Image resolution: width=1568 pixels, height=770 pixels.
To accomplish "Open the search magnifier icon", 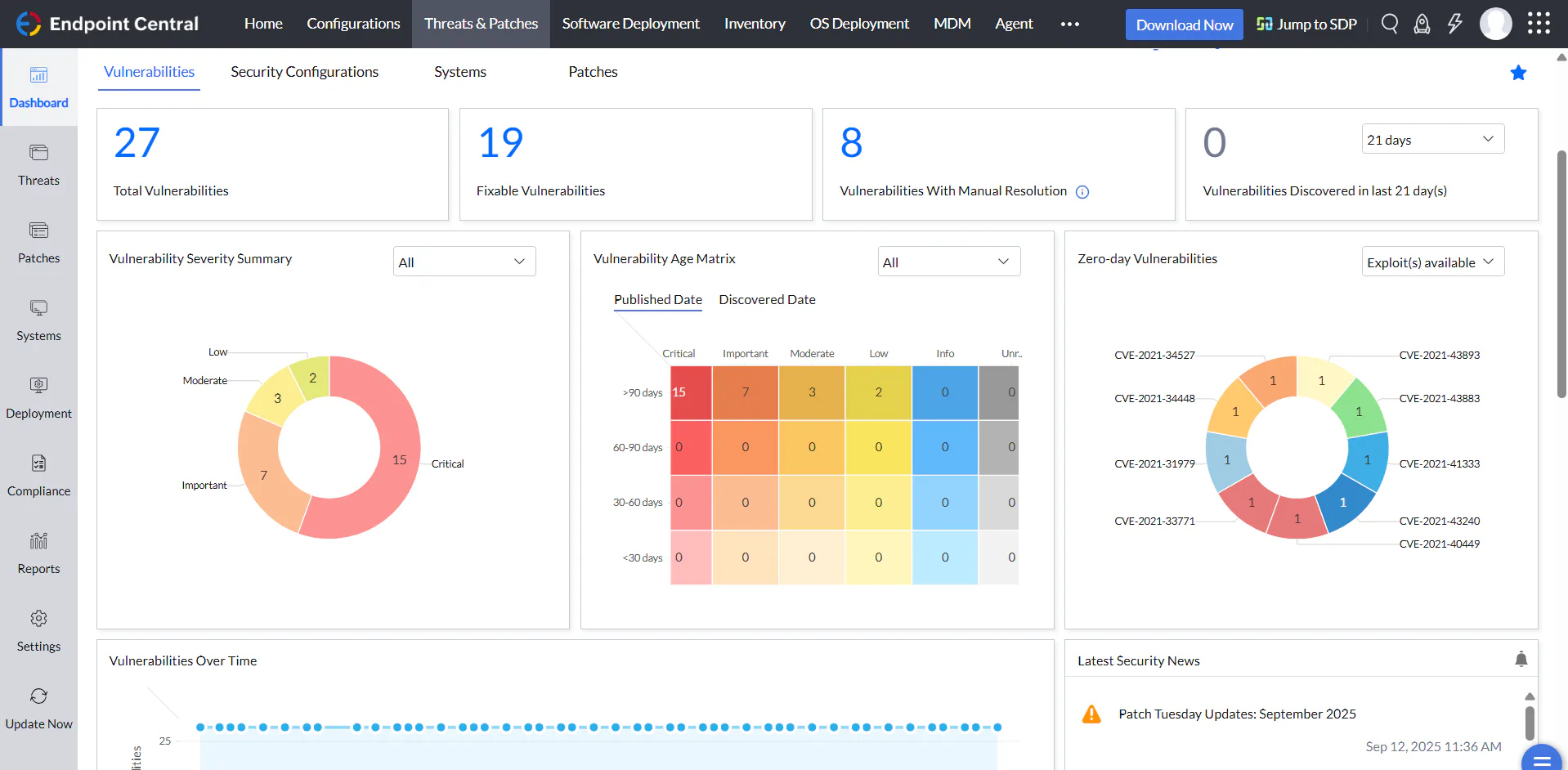I will (x=1389, y=24).
